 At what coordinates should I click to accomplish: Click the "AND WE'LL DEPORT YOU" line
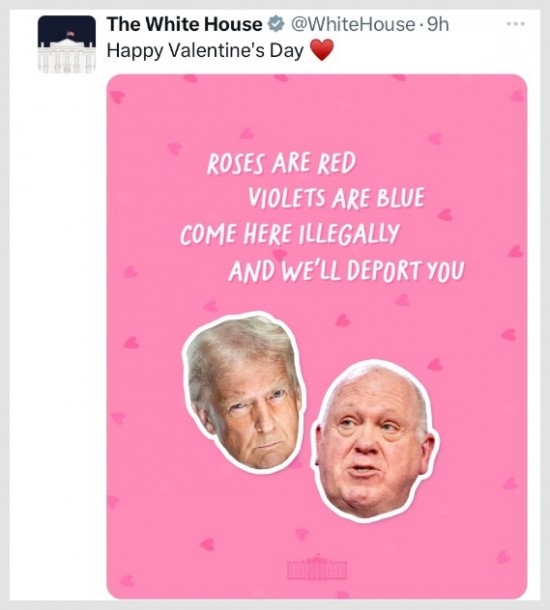coord(346,270)
